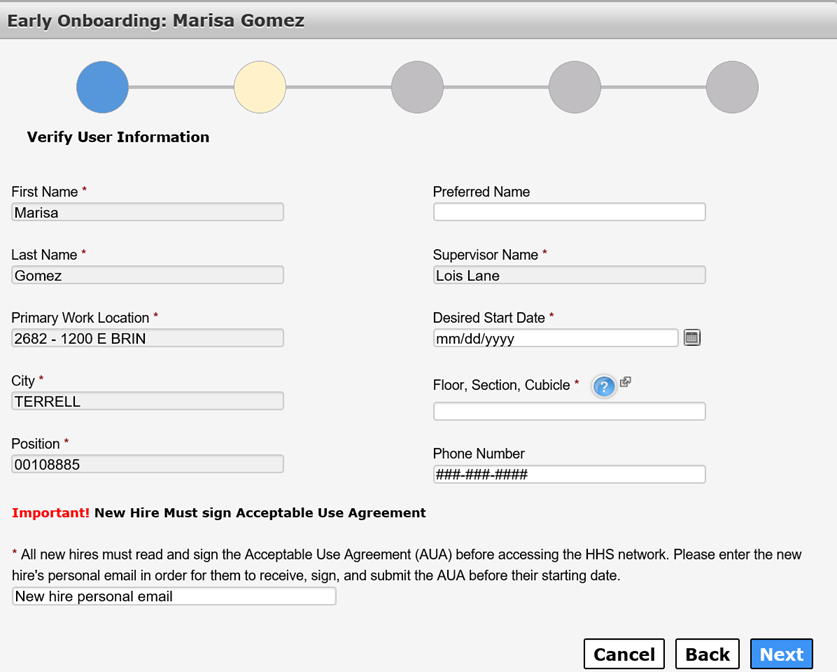This screenshot has height=672, width=837.
Task: Click into the Desired Start Date field
Action: point(556,338)
